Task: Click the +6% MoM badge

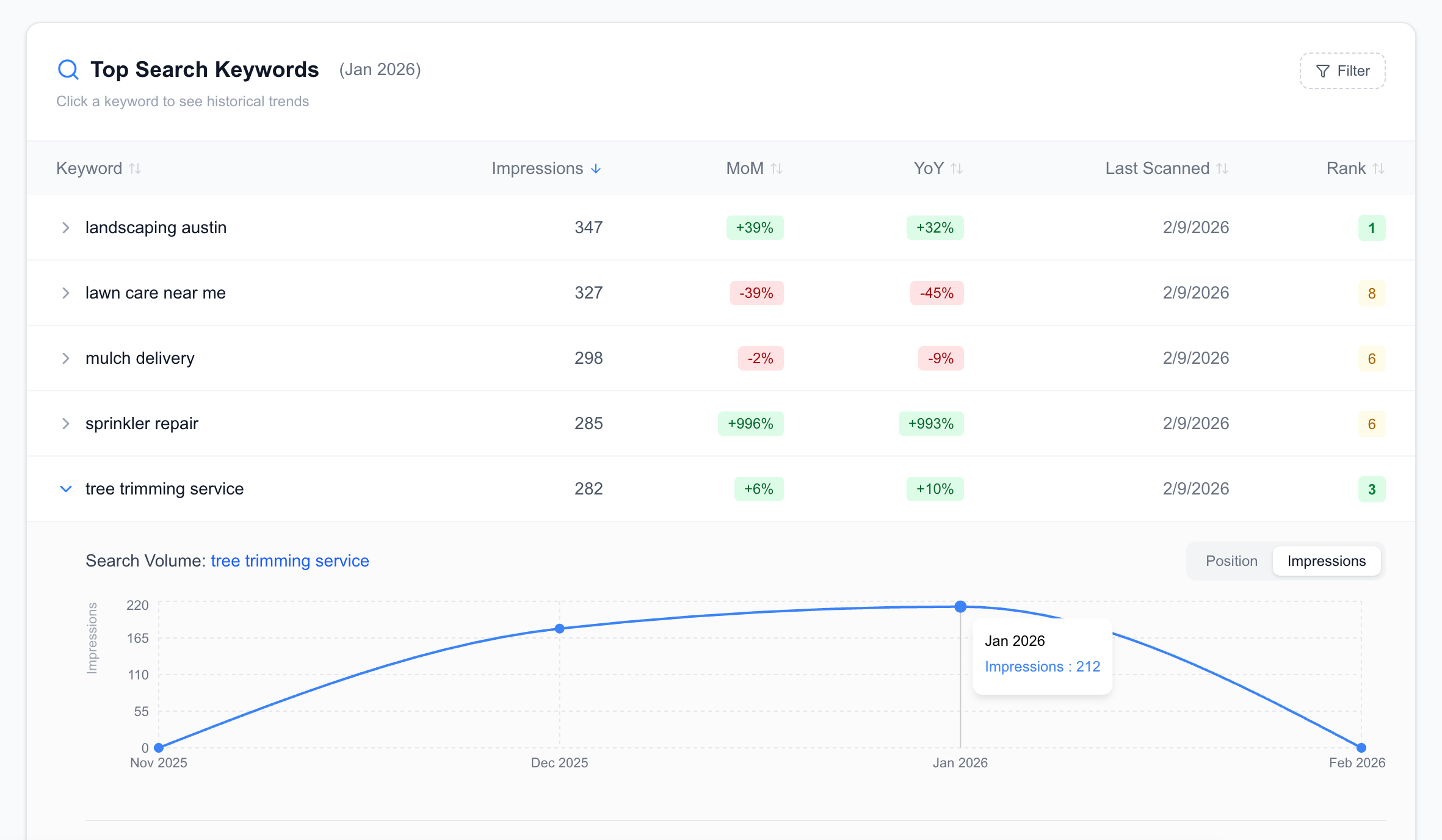Action: (x=759, y=489)
